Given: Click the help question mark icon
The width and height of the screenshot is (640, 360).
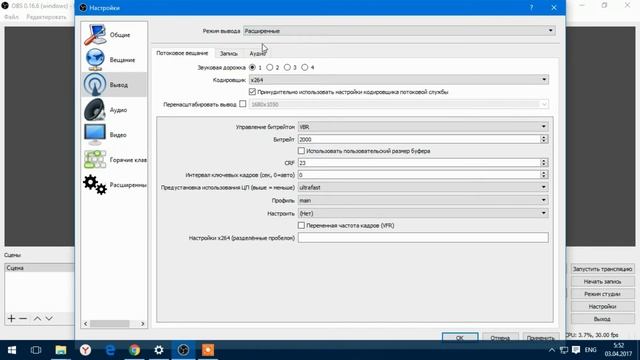Looking at the screenshot, I should [531, 8].
